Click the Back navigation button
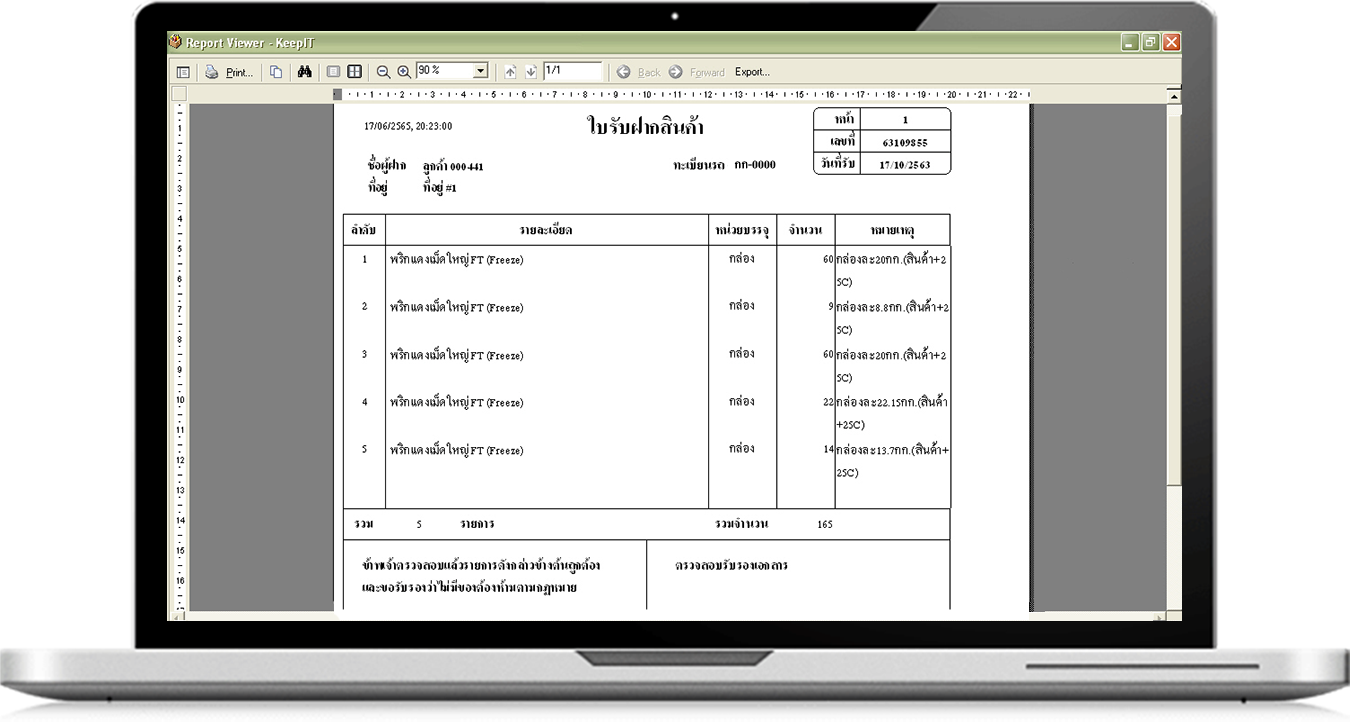 [x=639, y=72]
